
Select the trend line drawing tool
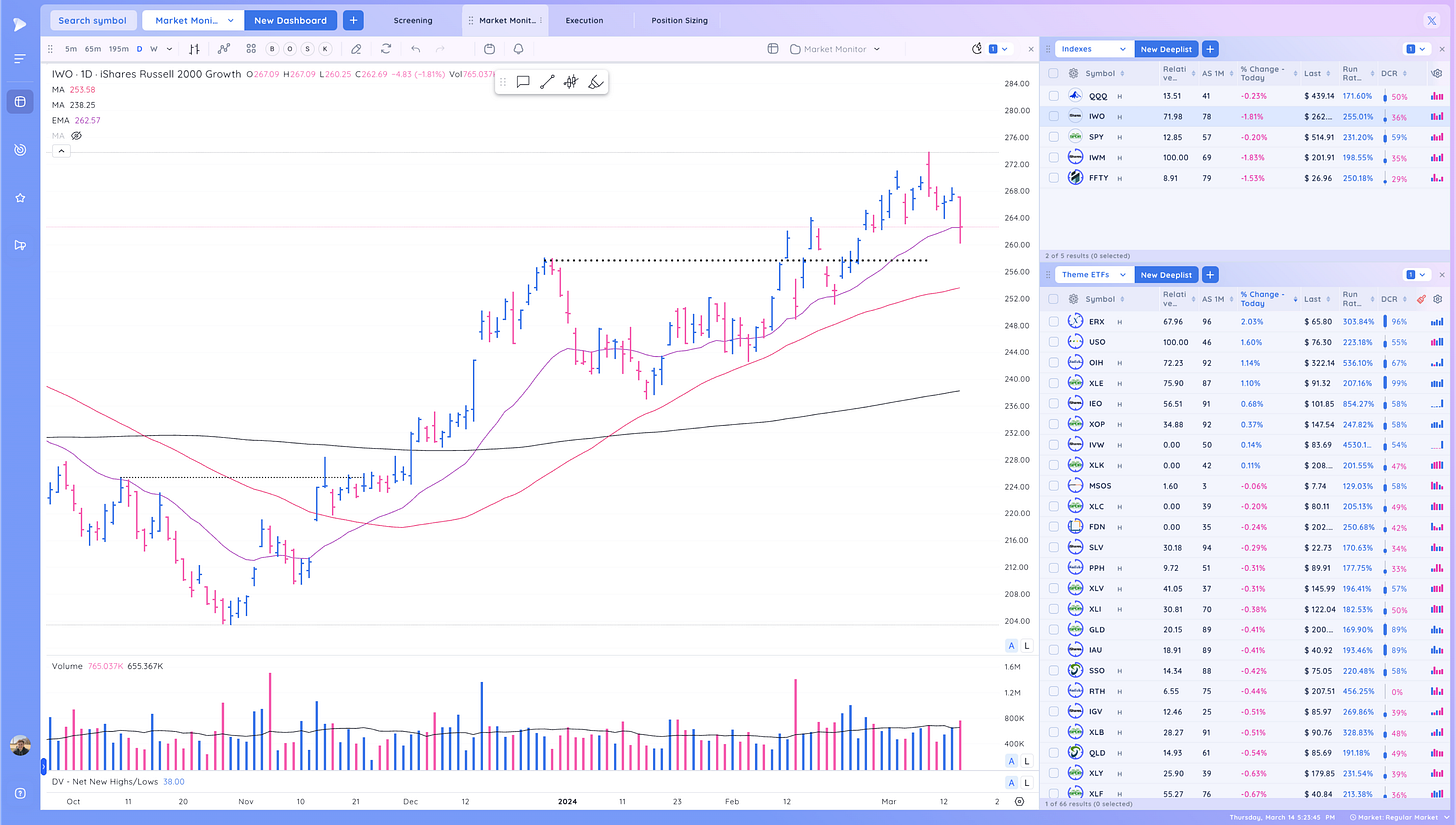point(546,82)
